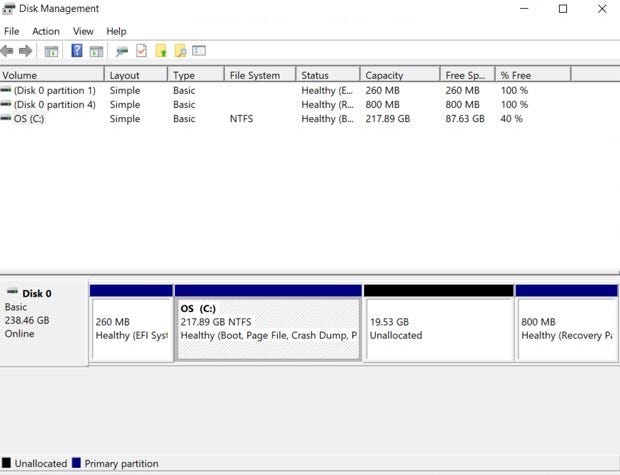Sort volumes by the Capacity column header
The height and width of the screenshot is (475, 620).
398,75
